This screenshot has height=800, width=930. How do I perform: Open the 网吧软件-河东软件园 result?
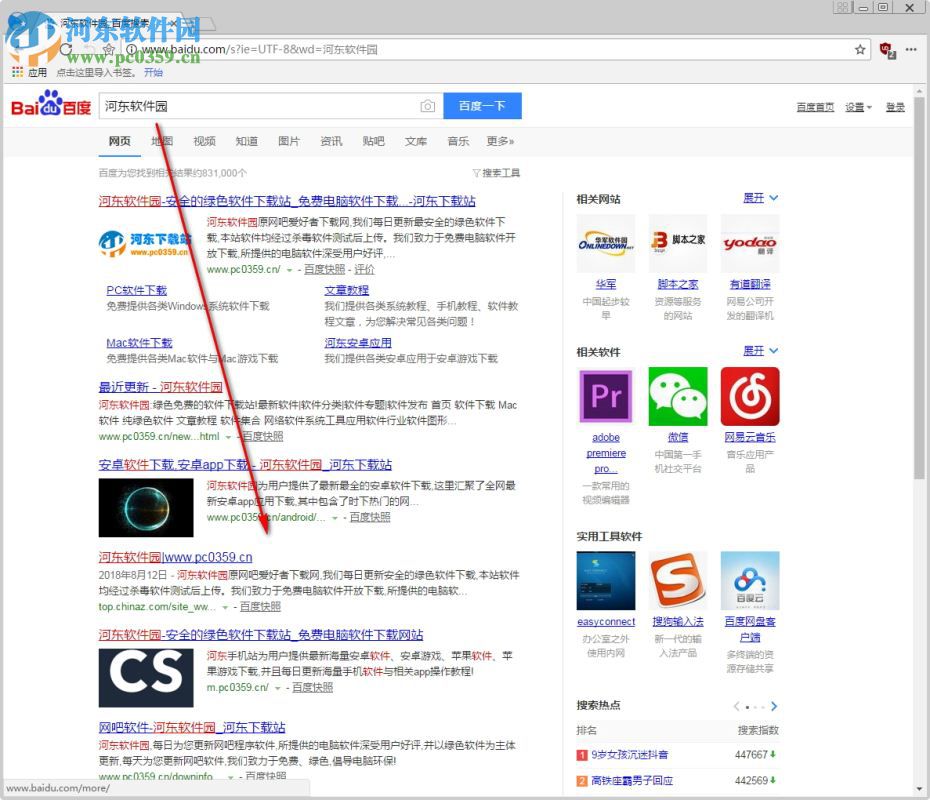[192, 727]
